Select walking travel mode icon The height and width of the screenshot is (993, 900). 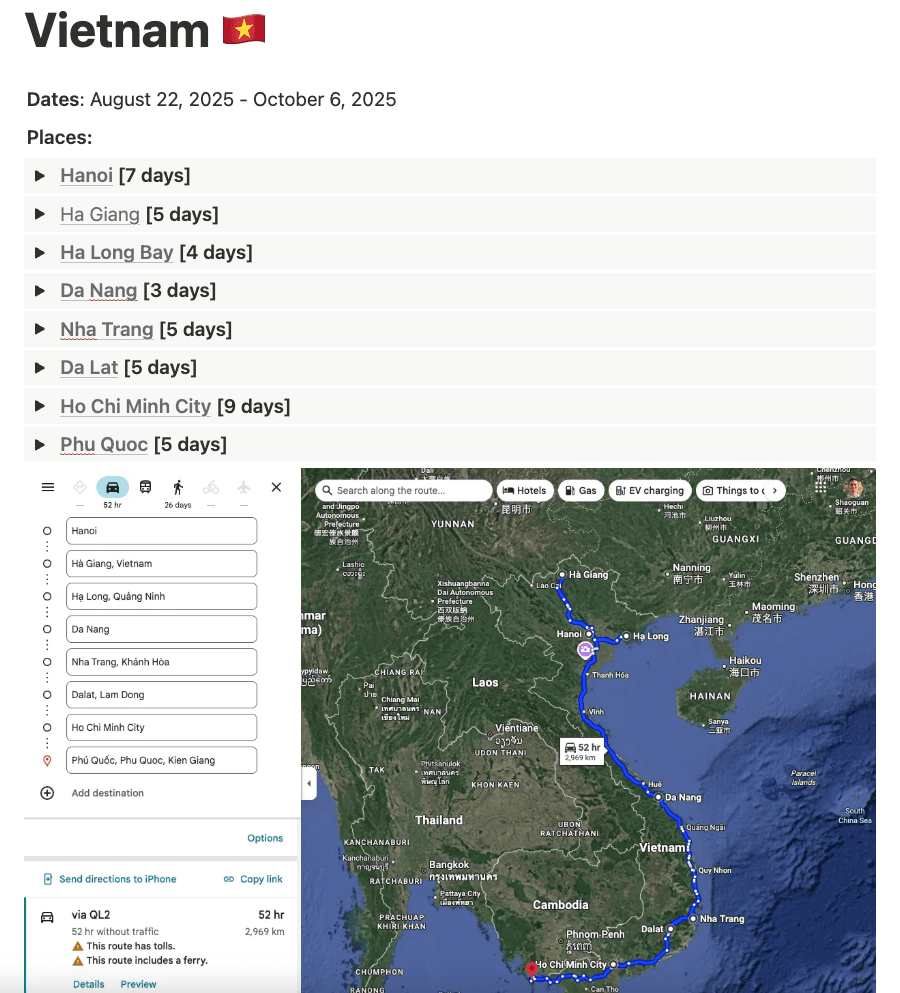178,487
